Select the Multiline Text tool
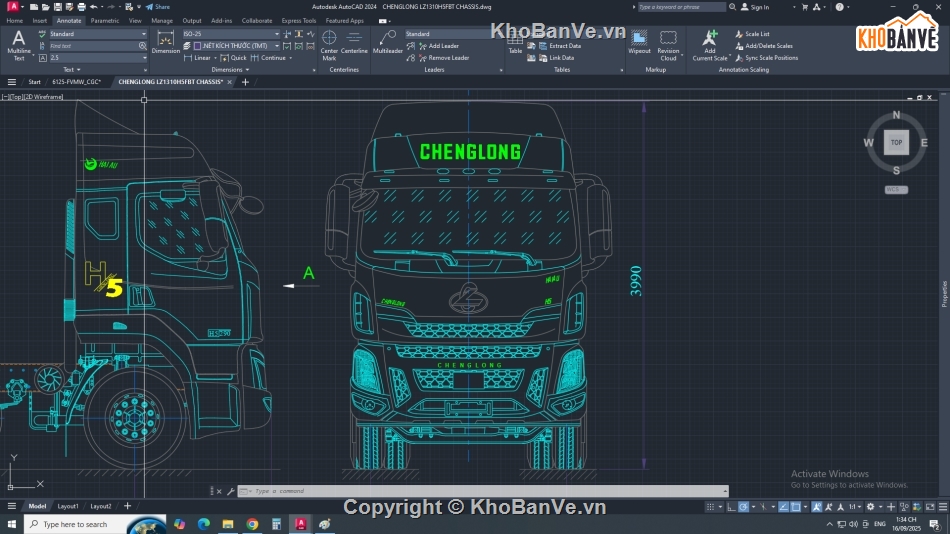The width and height of the screenshot is (950, 534). (19, 45)
